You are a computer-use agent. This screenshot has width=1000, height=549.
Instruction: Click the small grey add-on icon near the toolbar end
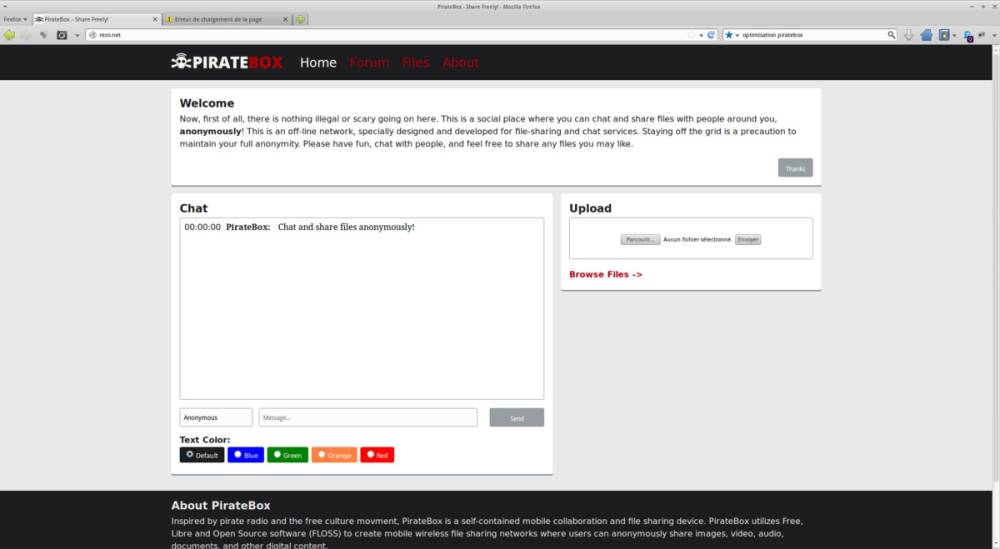coord(982,34)
